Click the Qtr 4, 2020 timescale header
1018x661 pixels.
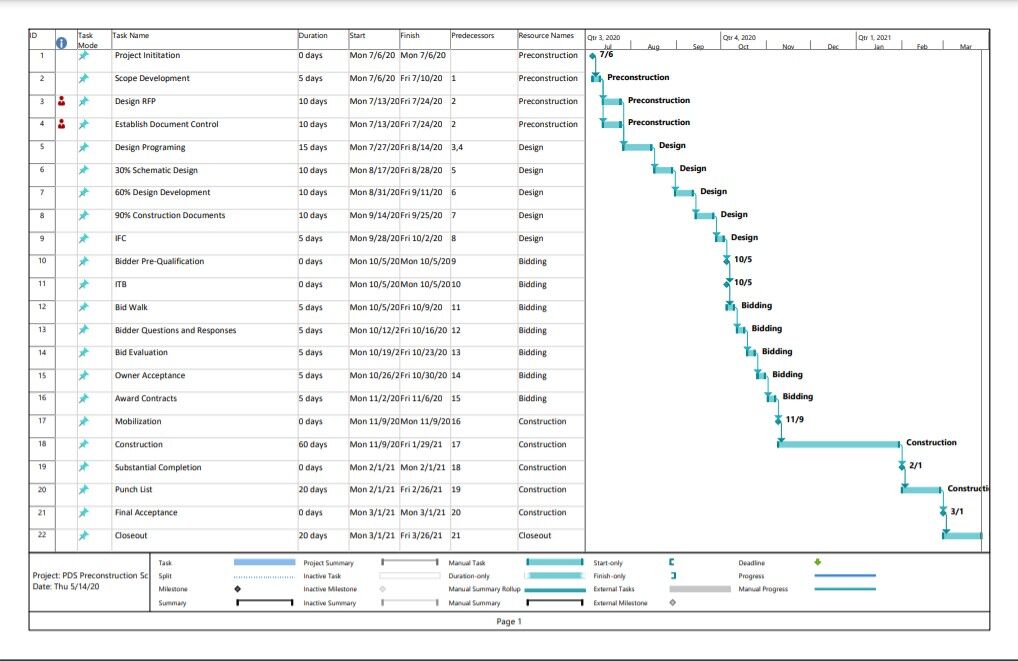[739, 38]
